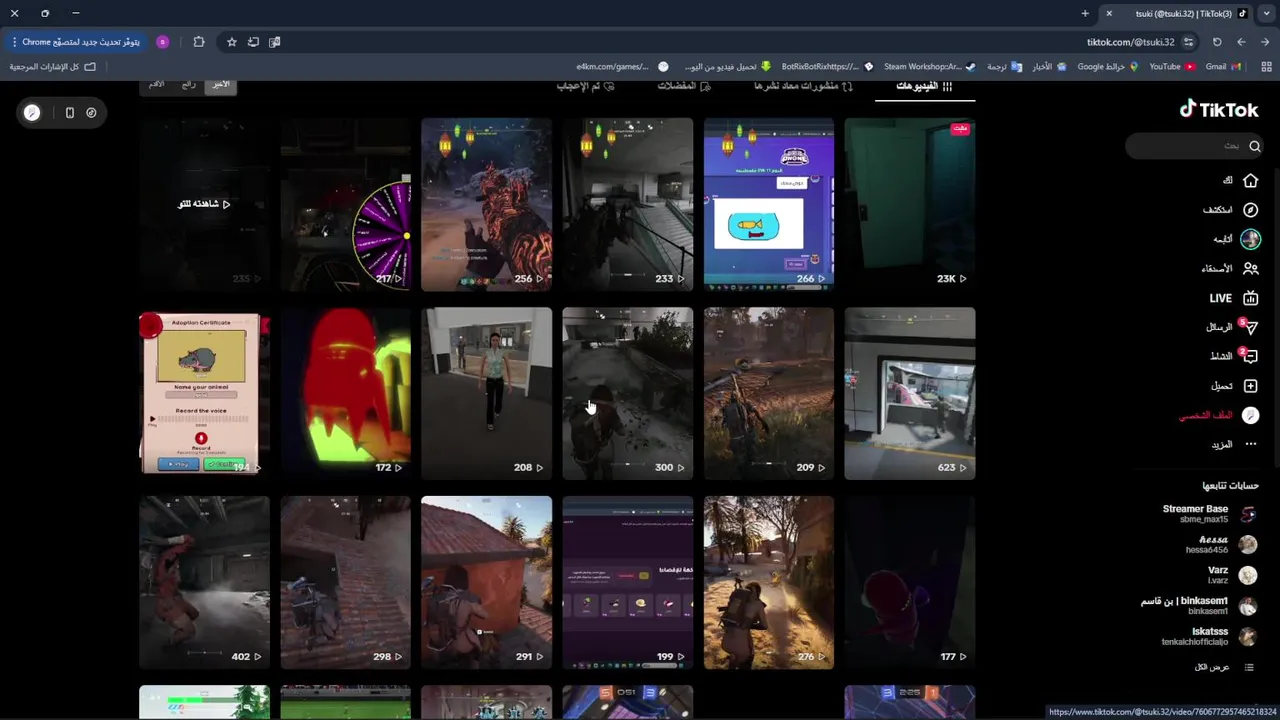Click the floating profile avatar icon
Image resolution: width=1280 pixels, height=720 pixels.
[32, 113]
